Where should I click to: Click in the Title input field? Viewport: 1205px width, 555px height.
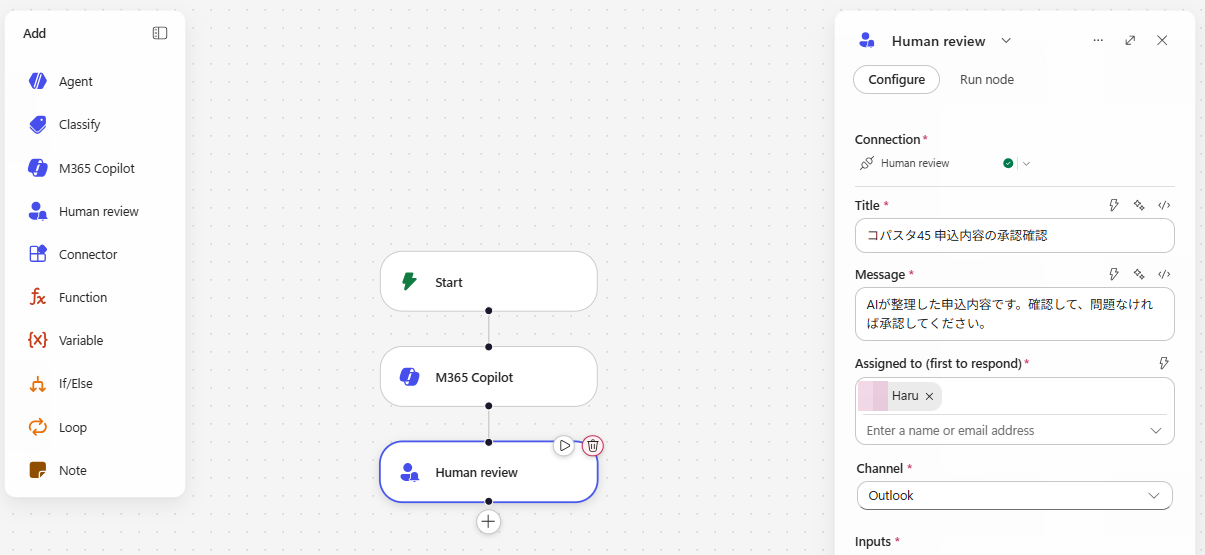[x=1014, y=236]
